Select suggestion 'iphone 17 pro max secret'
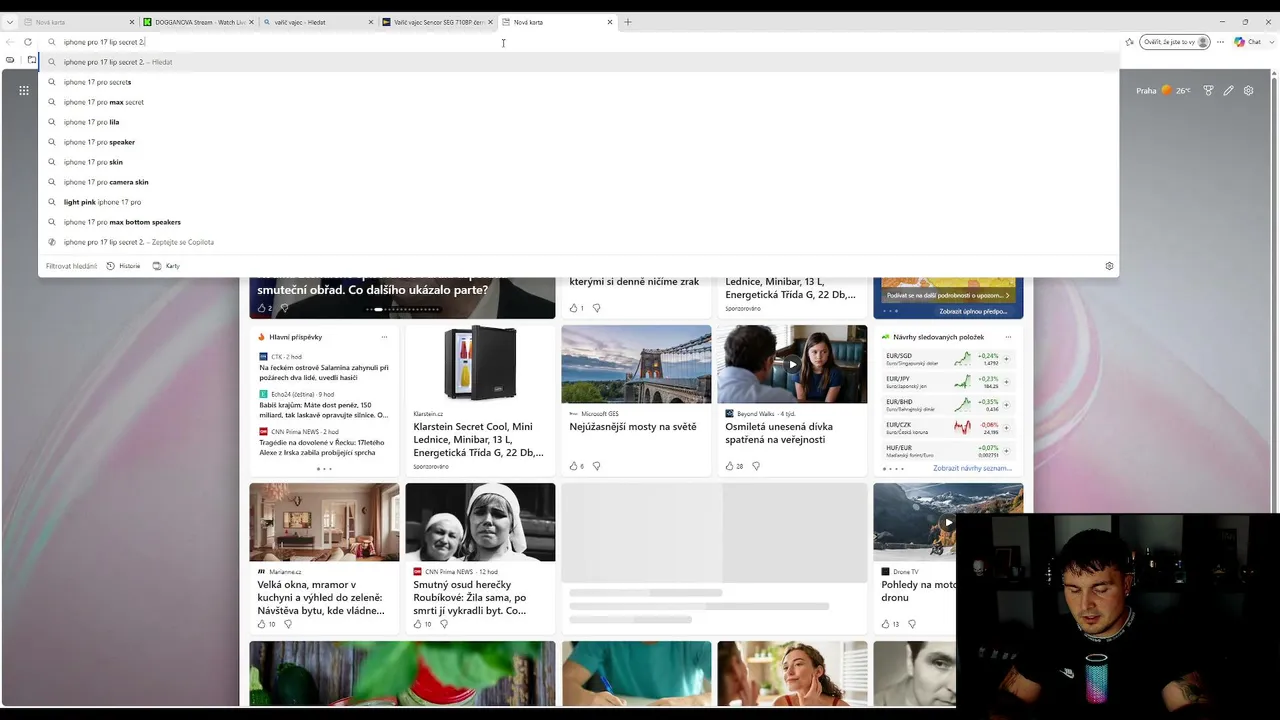The width and height of the screenshot is (1280, 720). pyautogui.click(x=579, y=102)
